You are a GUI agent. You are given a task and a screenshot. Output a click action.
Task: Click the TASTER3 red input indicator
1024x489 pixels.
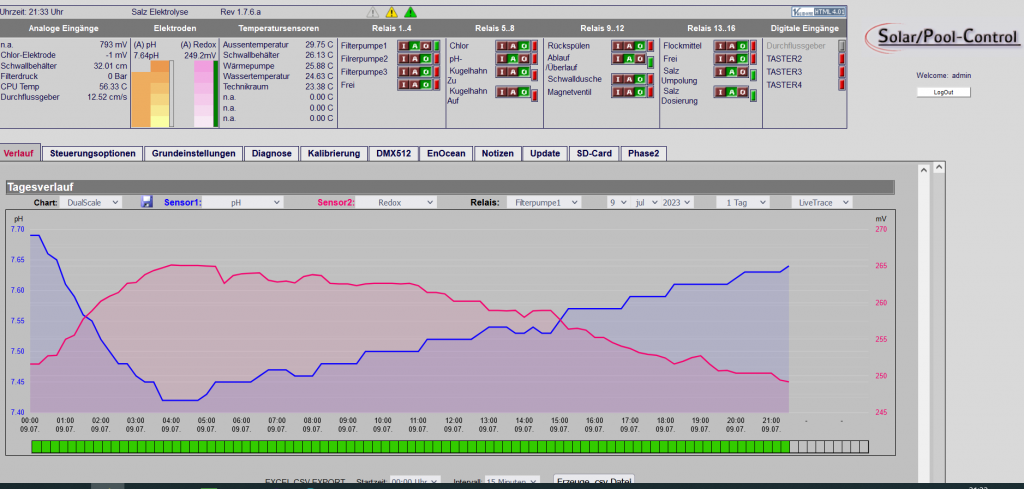842,72
